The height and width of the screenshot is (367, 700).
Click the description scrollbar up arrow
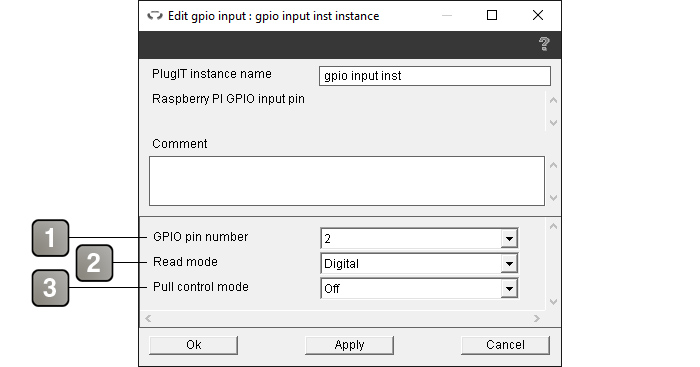click(553, 100)
